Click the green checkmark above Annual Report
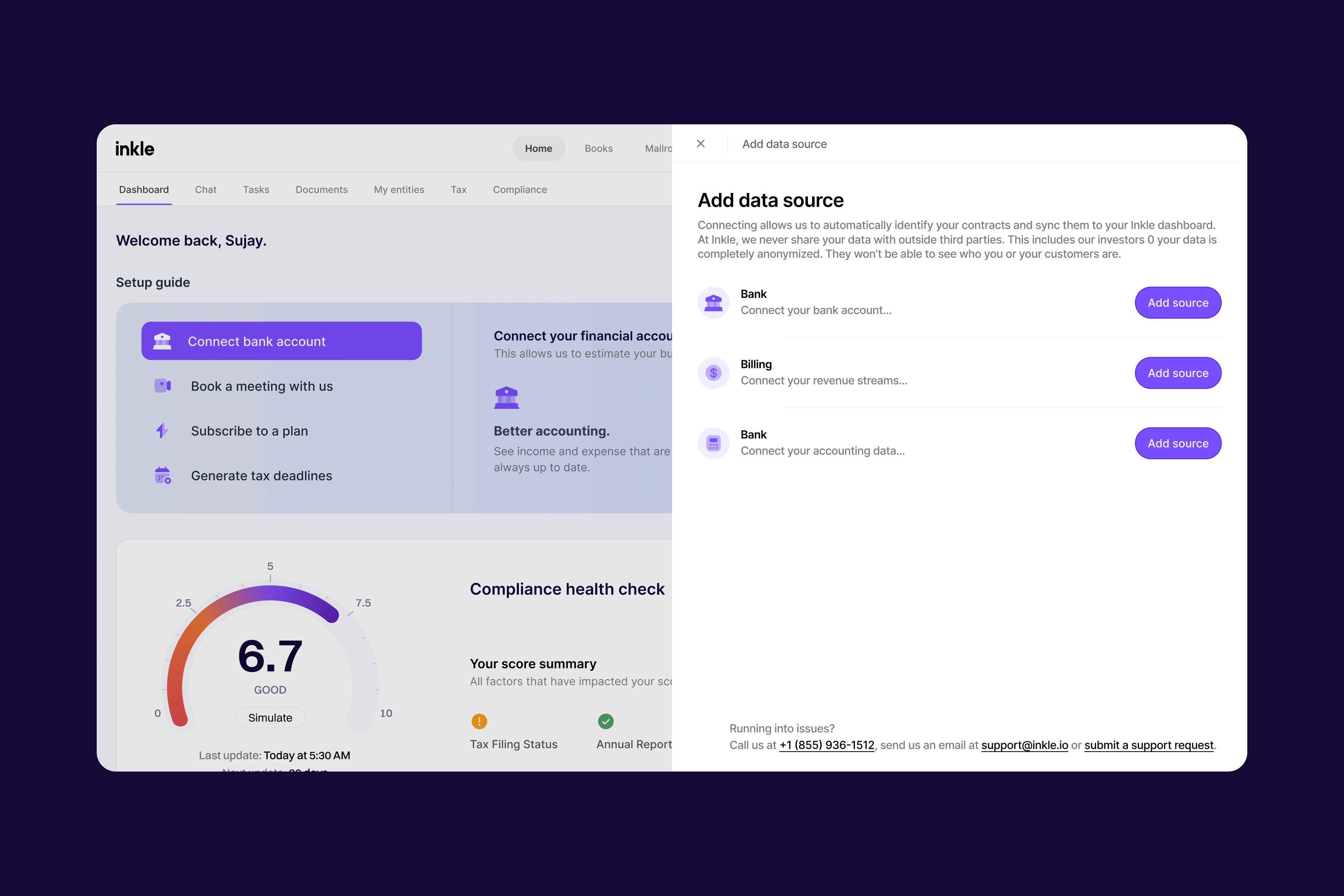Screen dimensions: 1344x896 coord(605,721)
